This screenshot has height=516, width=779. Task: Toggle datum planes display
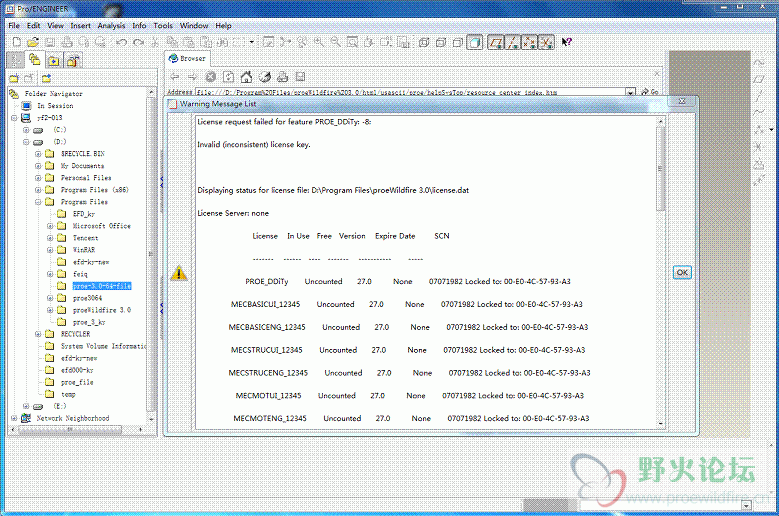[495, 43]
